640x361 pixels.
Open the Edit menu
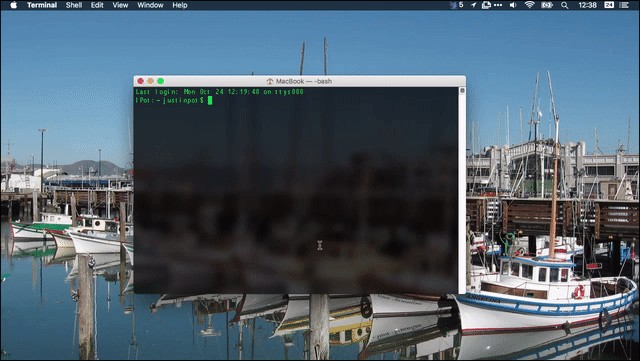coord(97,5)
